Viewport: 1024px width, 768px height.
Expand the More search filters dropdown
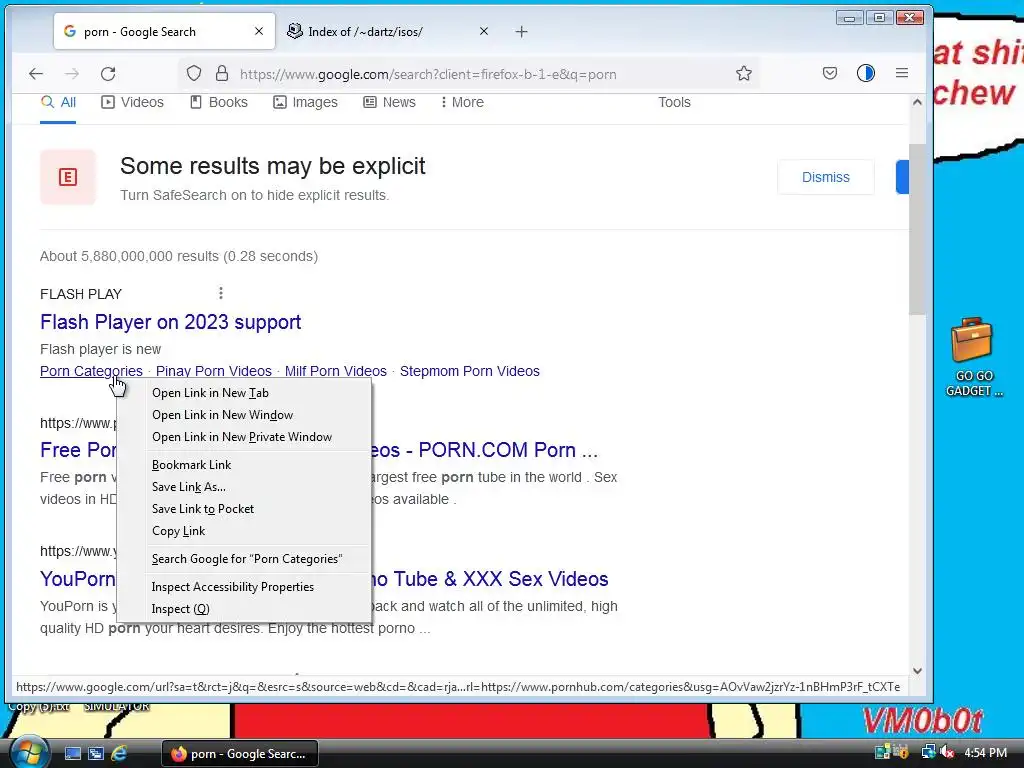tap(462, 103)
